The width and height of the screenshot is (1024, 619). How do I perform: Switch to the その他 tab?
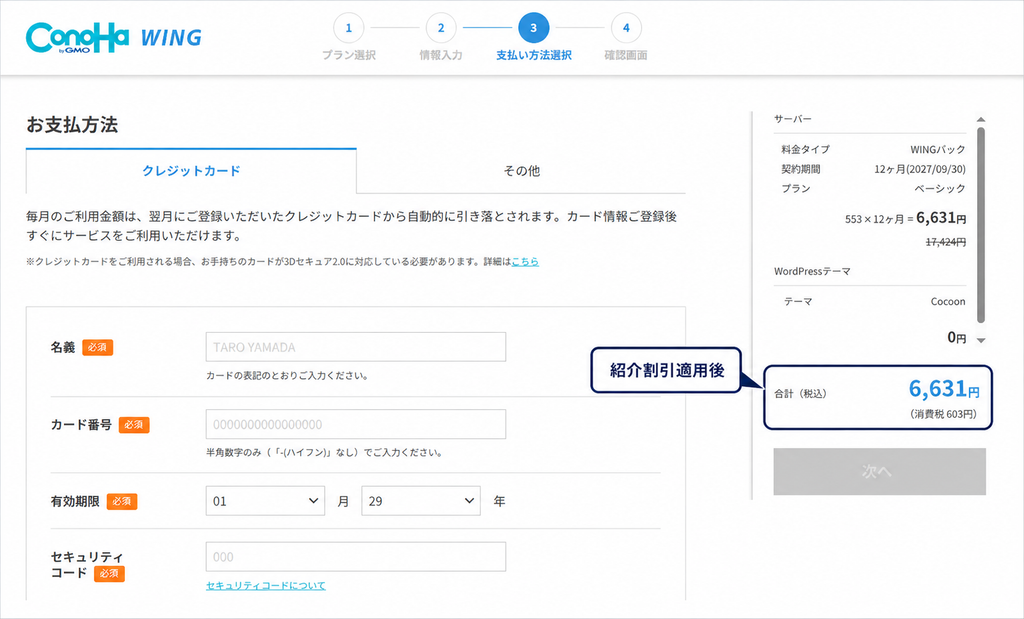coord(521,171)
